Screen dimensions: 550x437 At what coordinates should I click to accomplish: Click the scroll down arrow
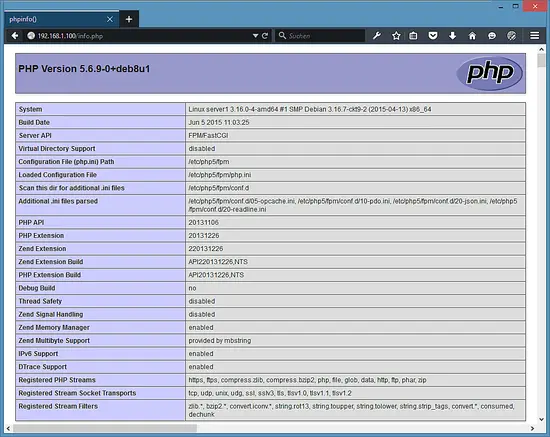[x=542, y=419]
